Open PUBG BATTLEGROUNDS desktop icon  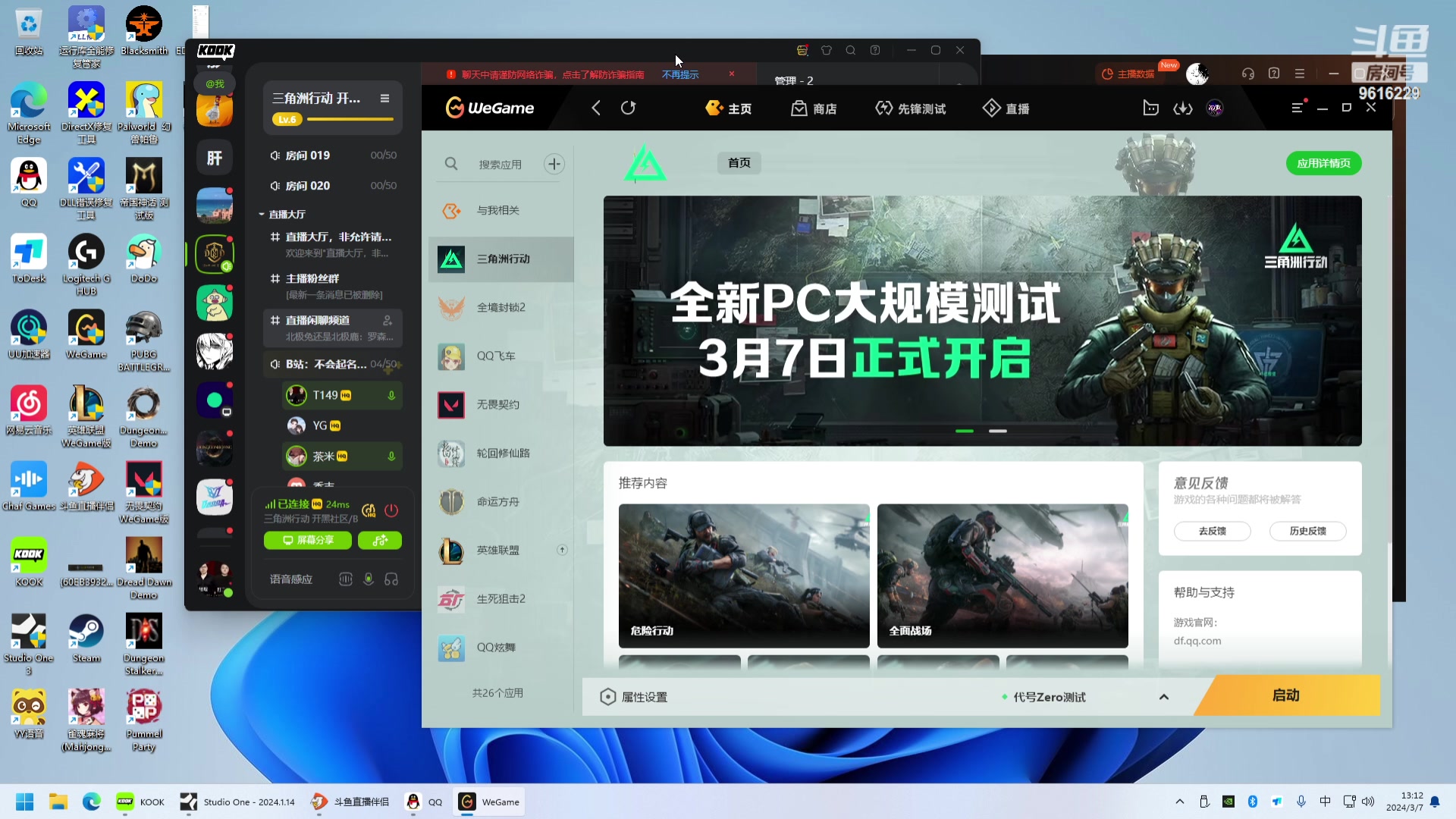pos(143,341)
